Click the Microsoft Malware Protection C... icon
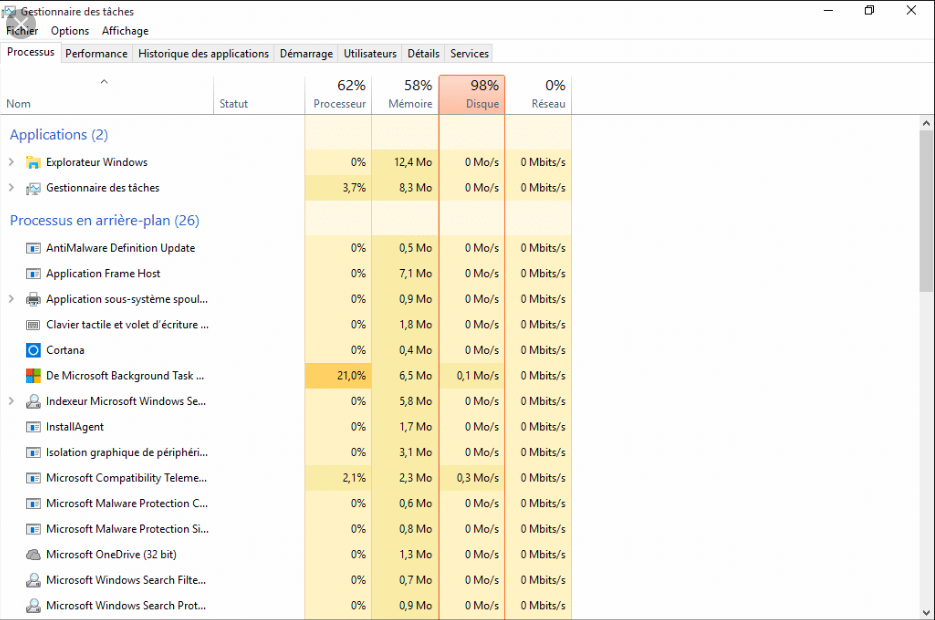The height and width of the screenshot is (620, 935). 33,504
